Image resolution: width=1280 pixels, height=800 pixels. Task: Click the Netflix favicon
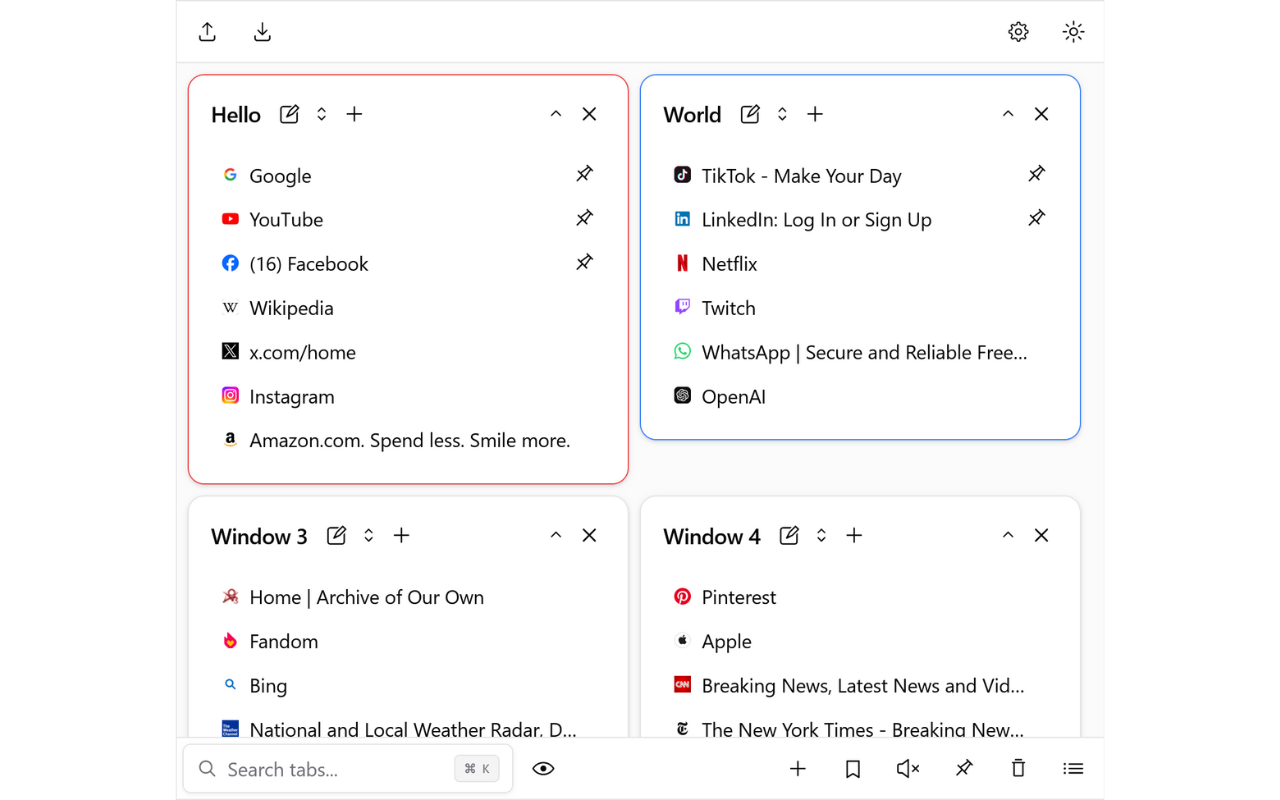click(x=682, y=263)
